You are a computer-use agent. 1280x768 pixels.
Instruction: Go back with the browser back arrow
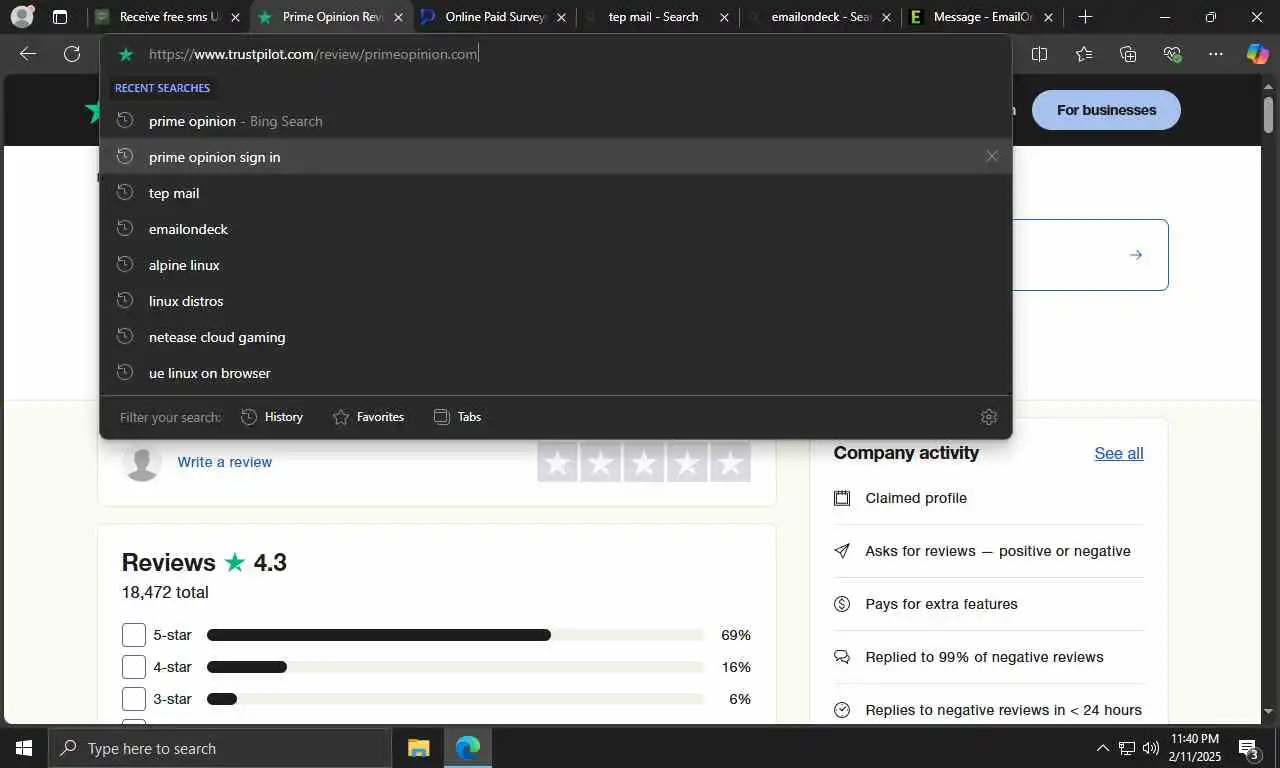tap(28, 54)
